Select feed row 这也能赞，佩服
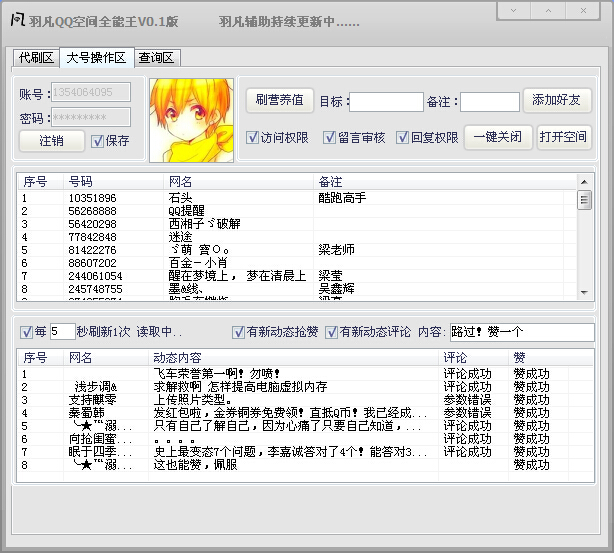This screenshot has height=553, width=614. click(x=305, y=465)
